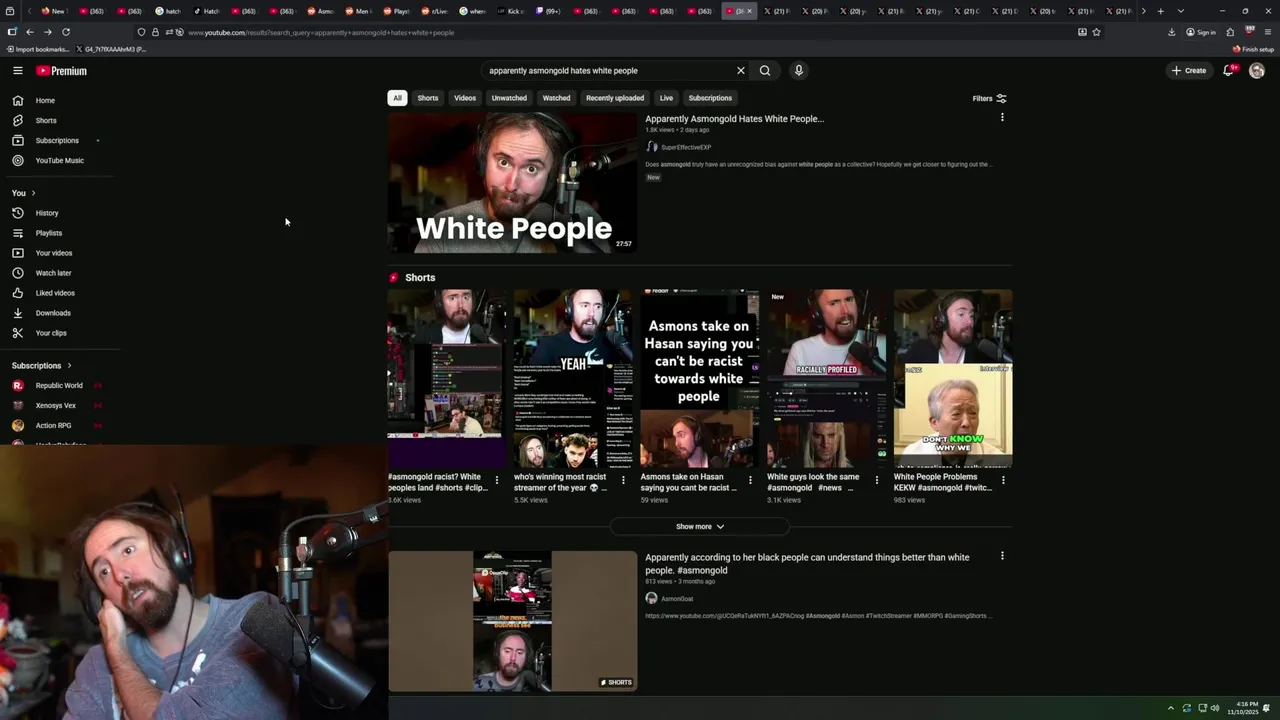This screenshot has height=720, width=1280.
Task: Select the All filter chip
Action: (x=397, y=98)
